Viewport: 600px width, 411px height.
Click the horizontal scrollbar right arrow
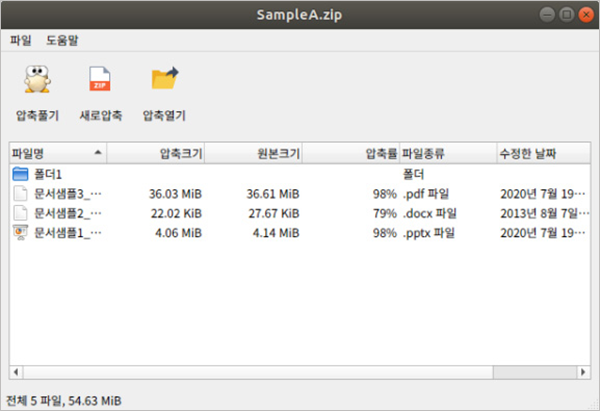click(583, 372)
